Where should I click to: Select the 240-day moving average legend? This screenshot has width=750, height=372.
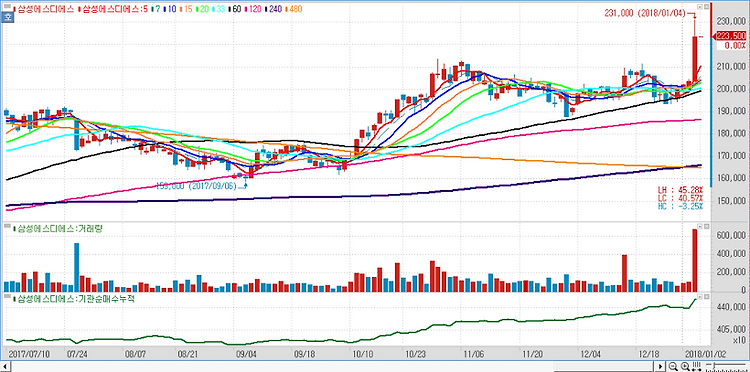tap(274, 9)
